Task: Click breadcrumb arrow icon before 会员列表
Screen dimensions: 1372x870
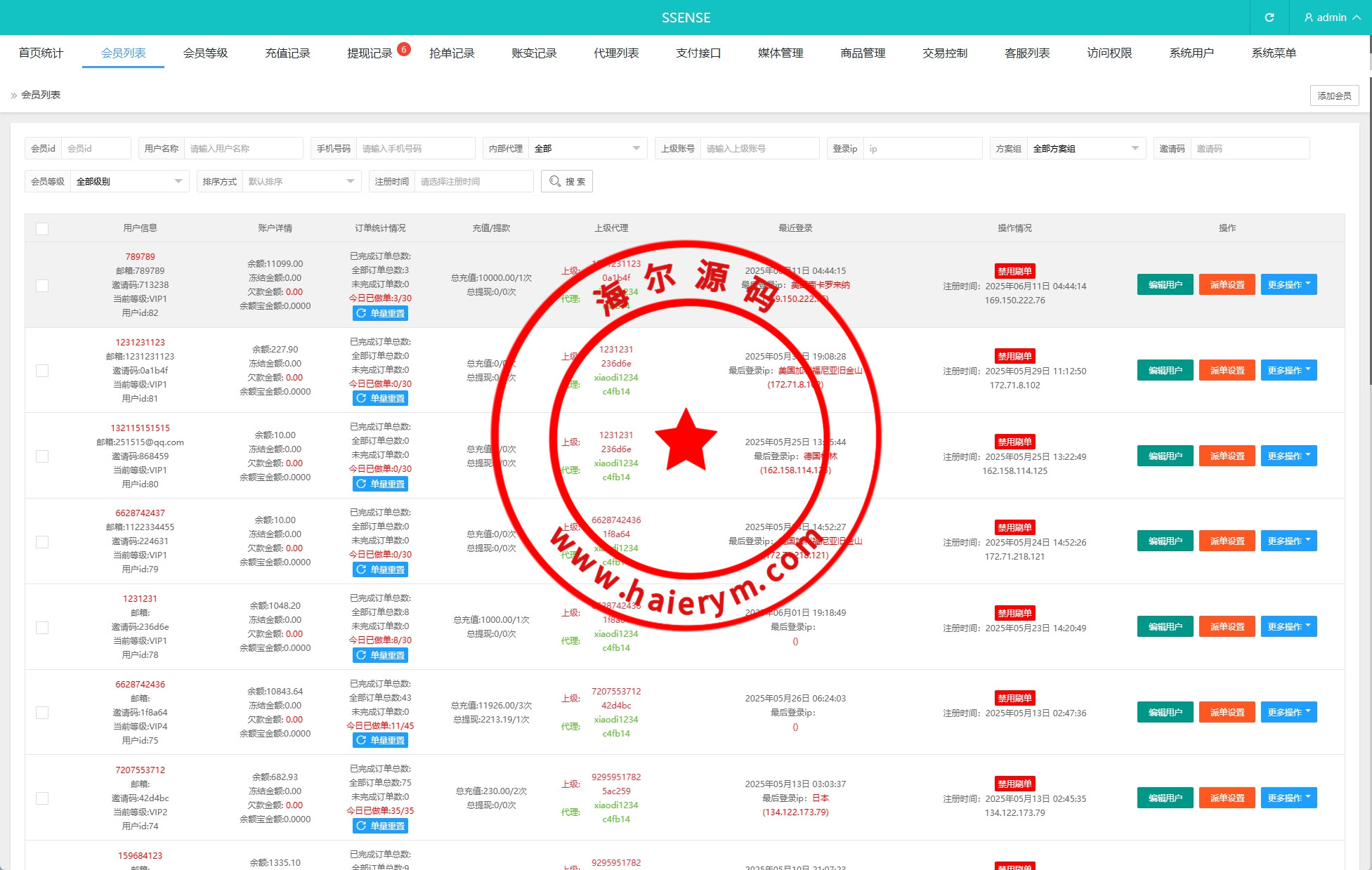Action: click(x=13, y=95)
